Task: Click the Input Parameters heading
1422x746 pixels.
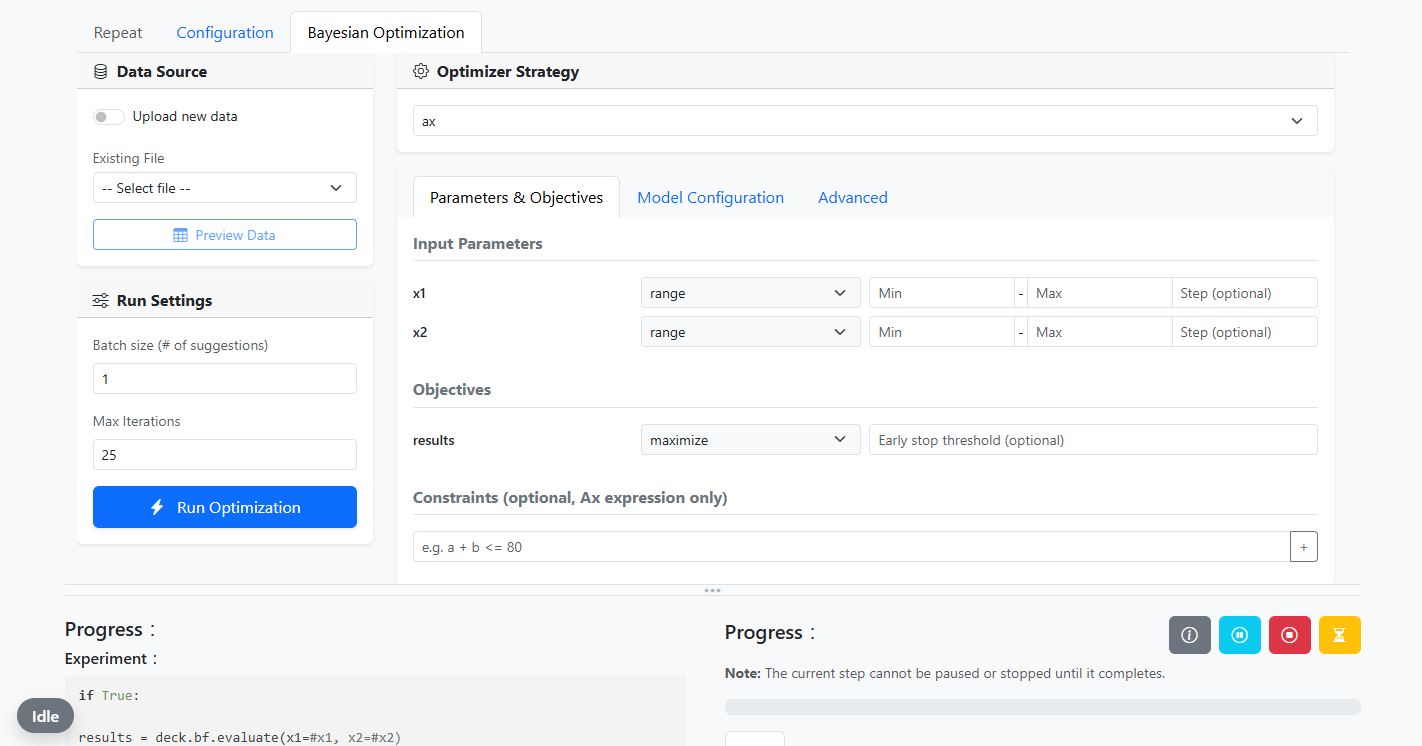Action: [478, 244]
